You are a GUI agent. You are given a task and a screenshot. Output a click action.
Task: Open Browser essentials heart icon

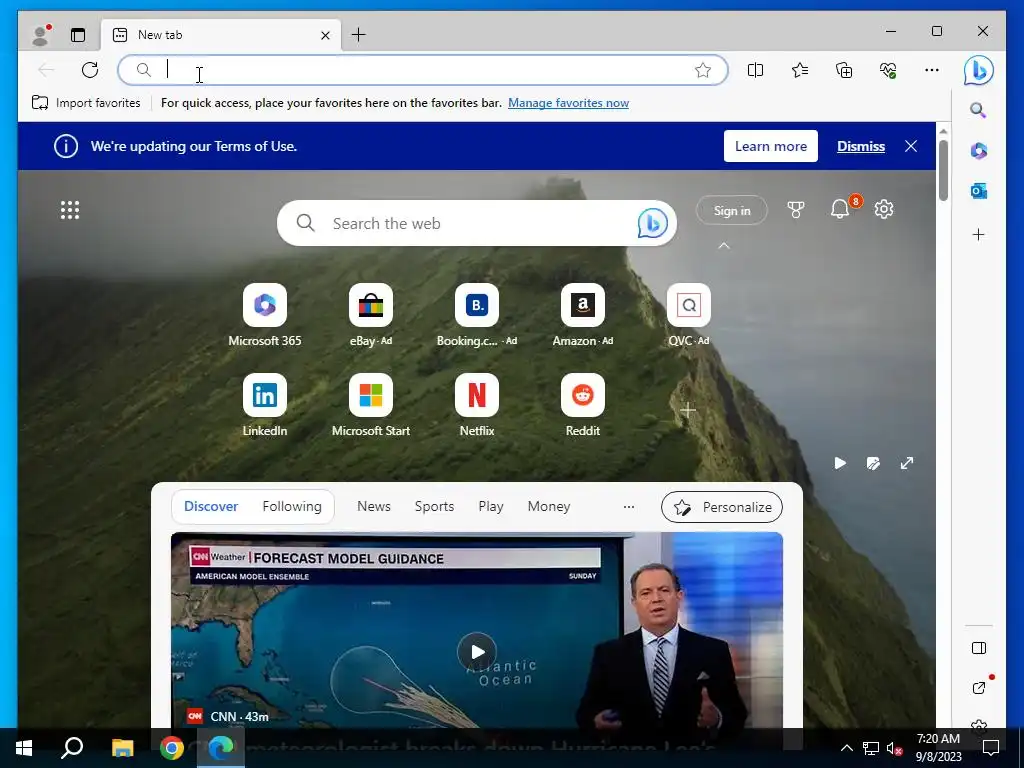[x=888, y=70]
